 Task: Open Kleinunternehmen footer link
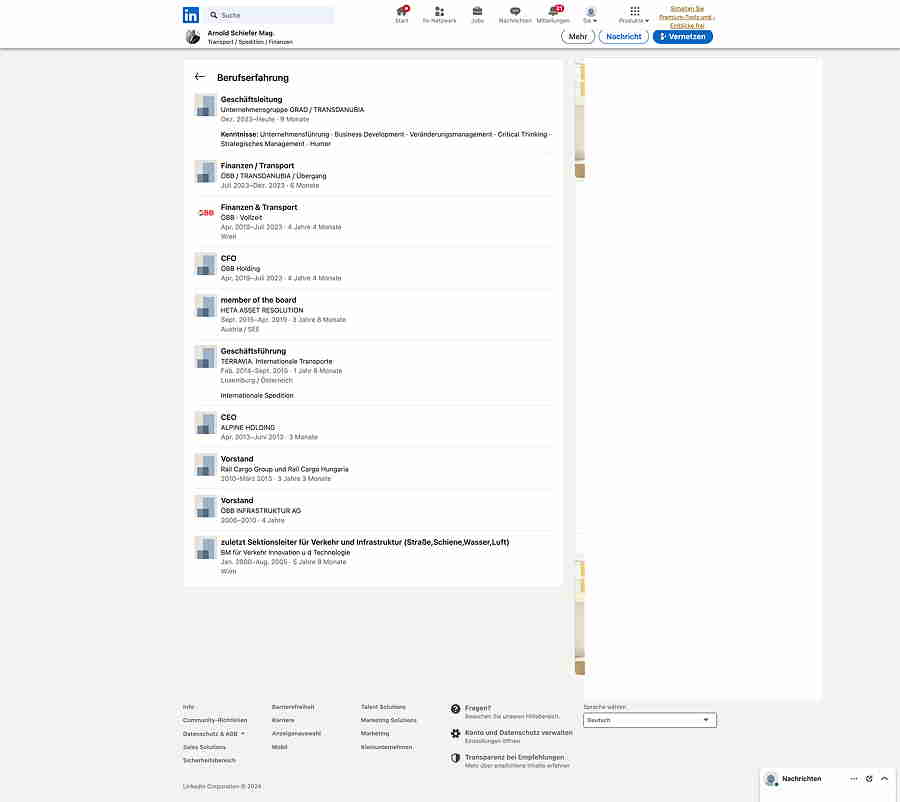click(x=386, y=747)
